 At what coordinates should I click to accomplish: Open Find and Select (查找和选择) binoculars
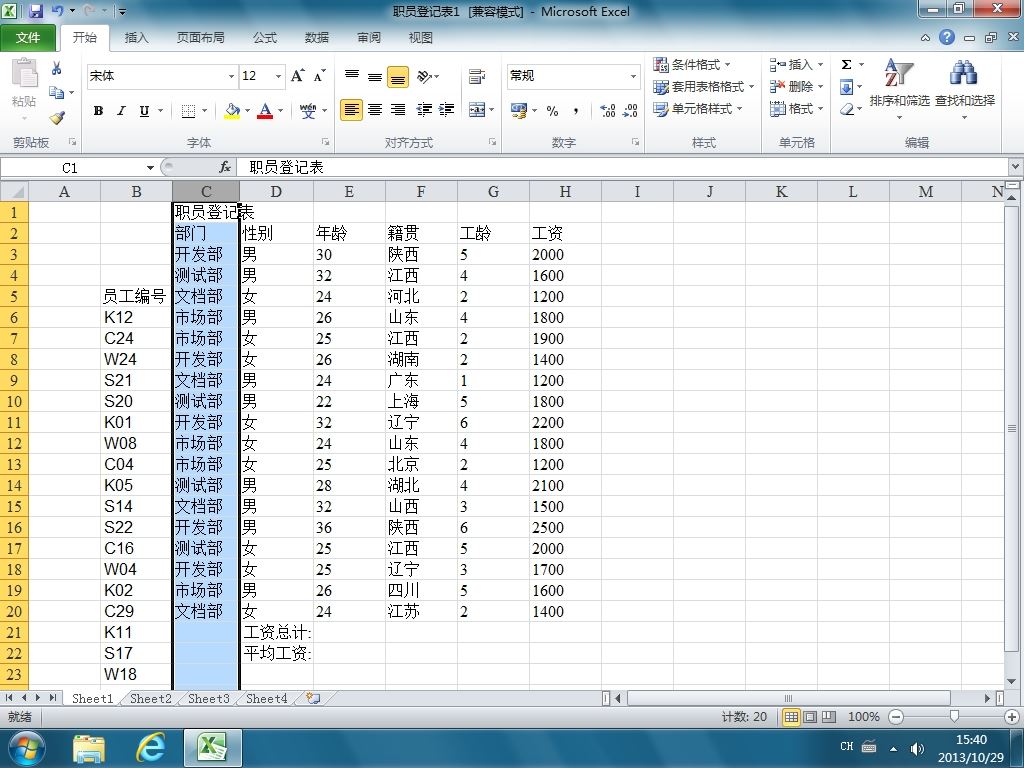click(x=965, y=87)
